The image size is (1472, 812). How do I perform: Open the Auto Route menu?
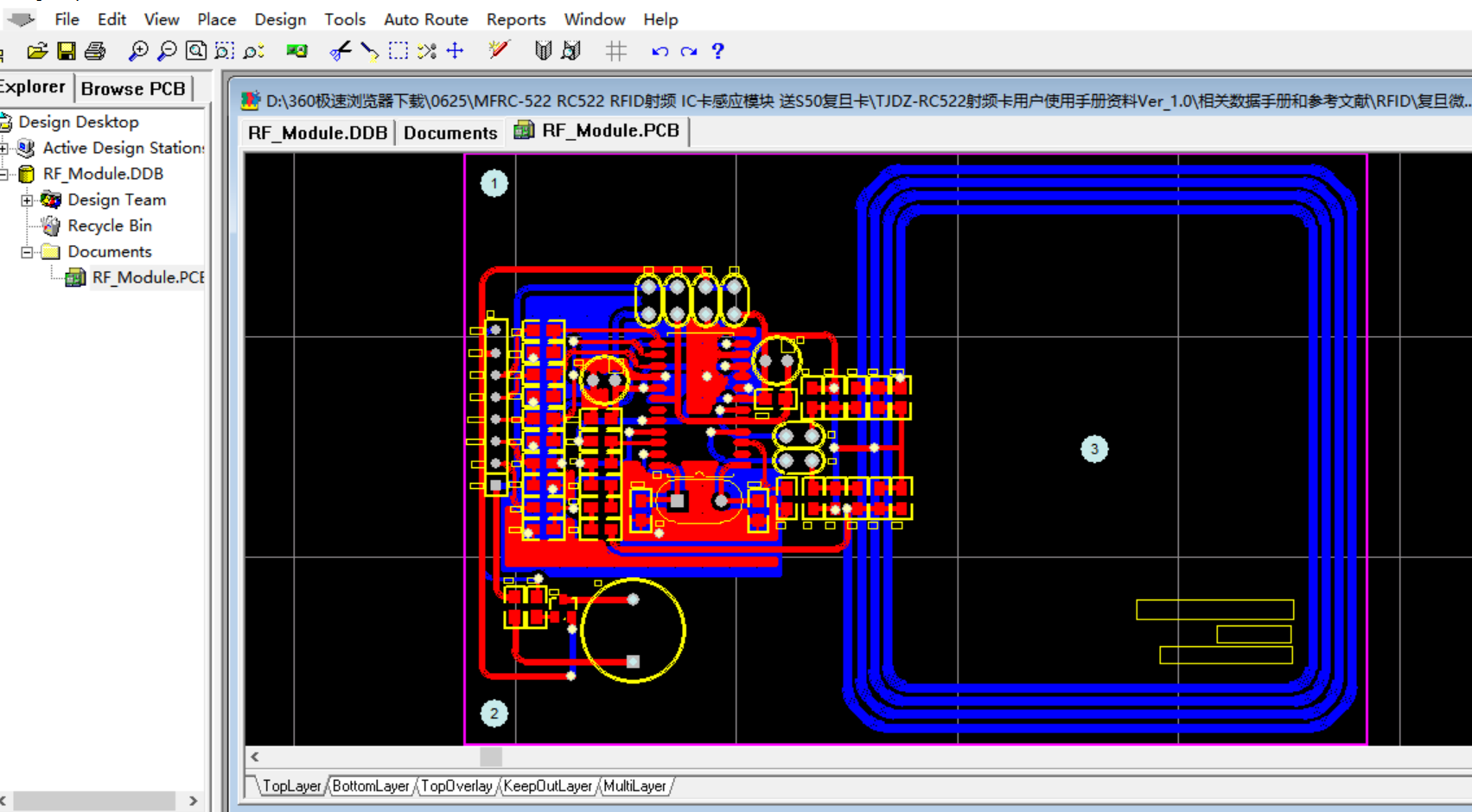(426, 19)
